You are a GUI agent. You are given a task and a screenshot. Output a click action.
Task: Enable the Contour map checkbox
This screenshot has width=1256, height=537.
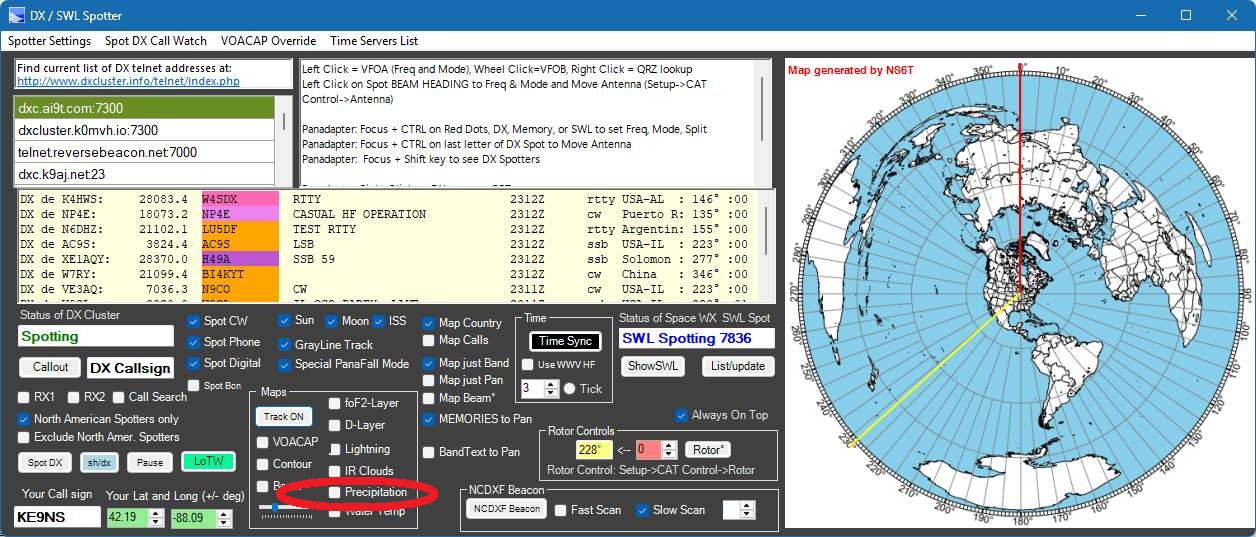click(x=262, y=464)
